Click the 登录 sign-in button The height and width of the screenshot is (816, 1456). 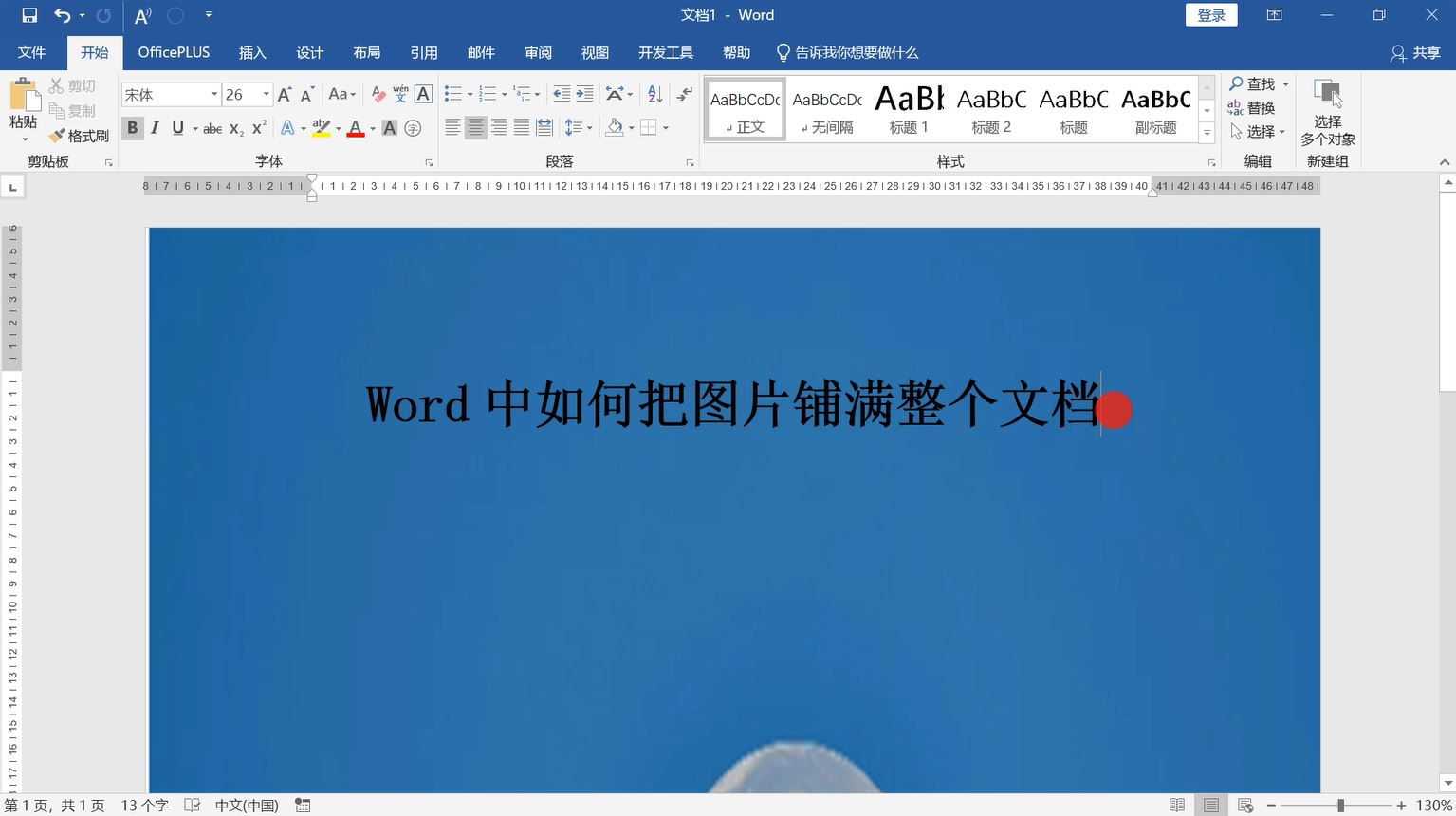1211,15
